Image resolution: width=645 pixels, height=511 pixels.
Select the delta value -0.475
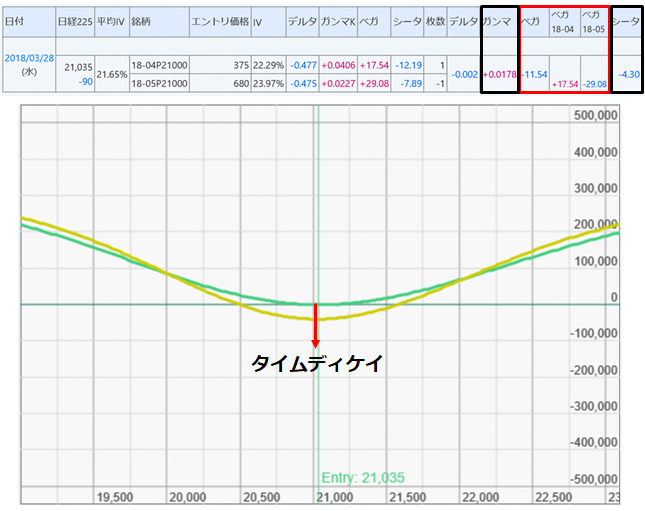point(303,84)
